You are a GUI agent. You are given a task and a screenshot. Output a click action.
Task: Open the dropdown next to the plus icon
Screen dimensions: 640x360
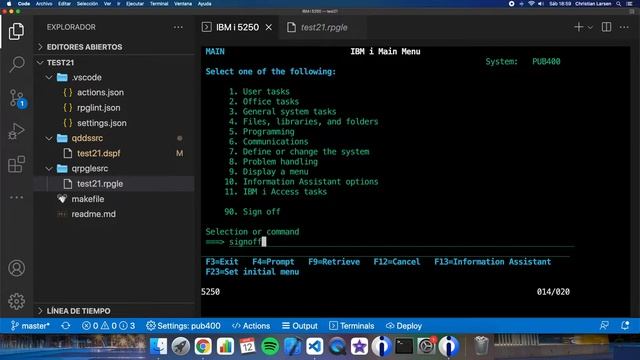(x=590, y=27)
